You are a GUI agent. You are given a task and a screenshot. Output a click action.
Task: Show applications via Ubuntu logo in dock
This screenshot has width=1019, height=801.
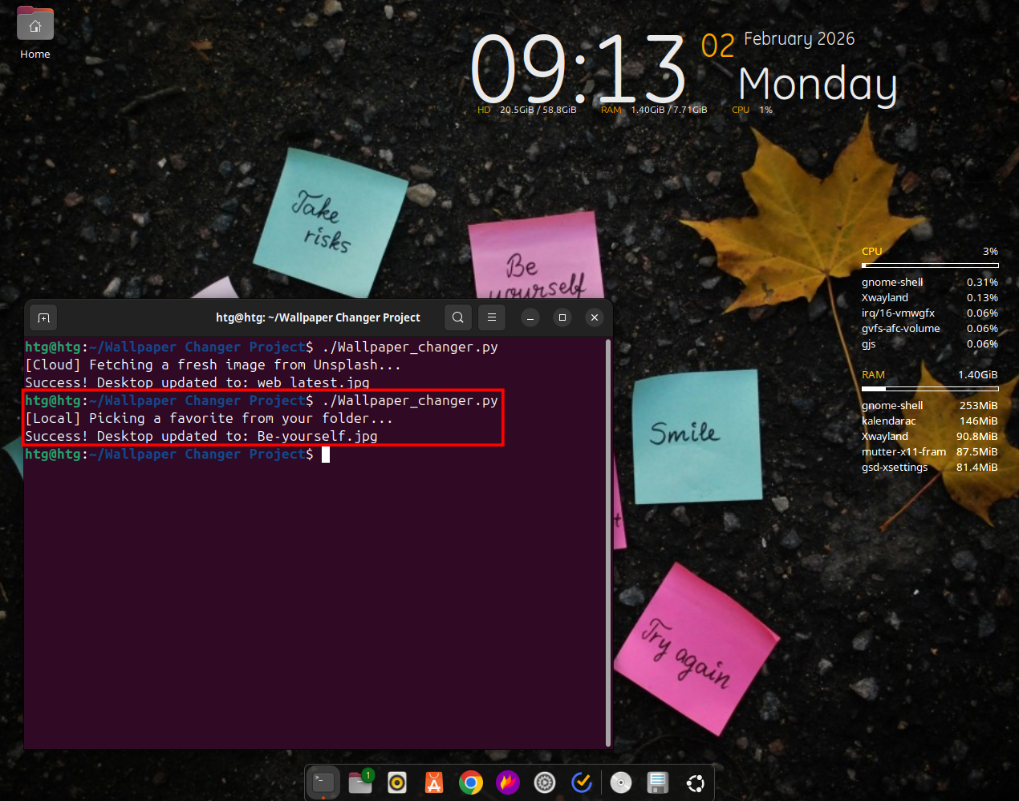pyautogui.click(x=695, y=783)
